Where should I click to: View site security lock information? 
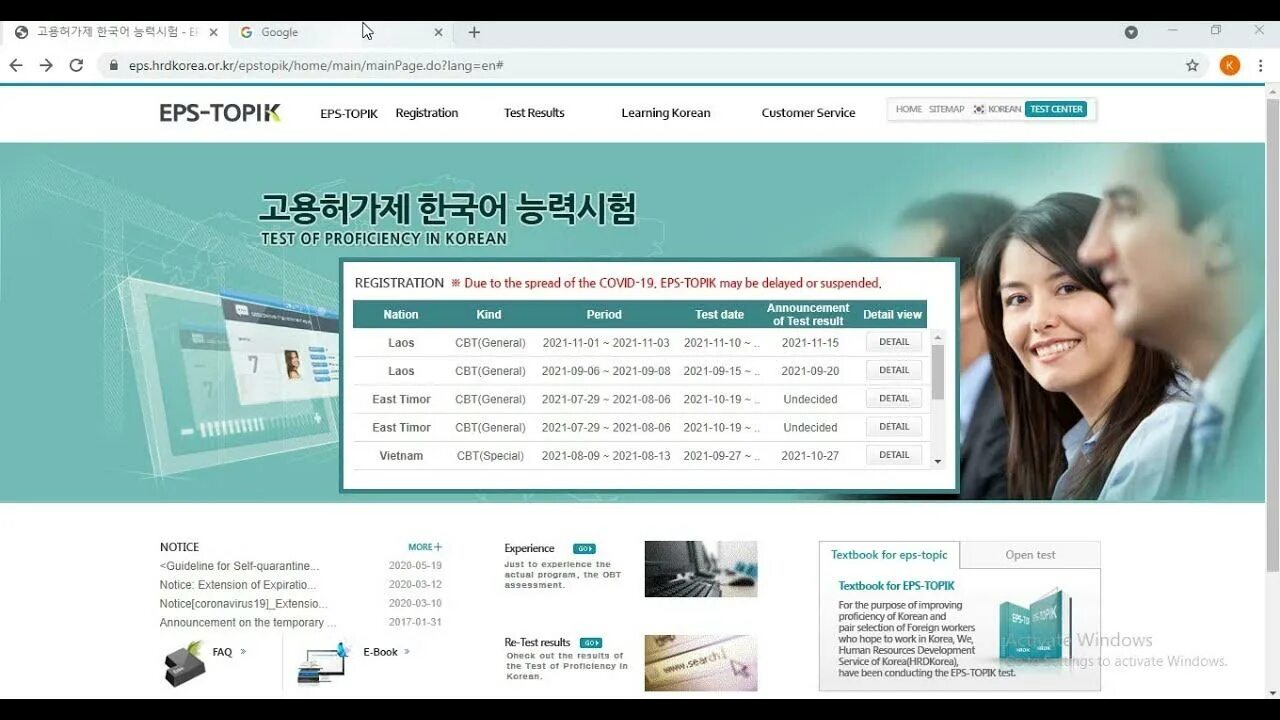point(113,65)
